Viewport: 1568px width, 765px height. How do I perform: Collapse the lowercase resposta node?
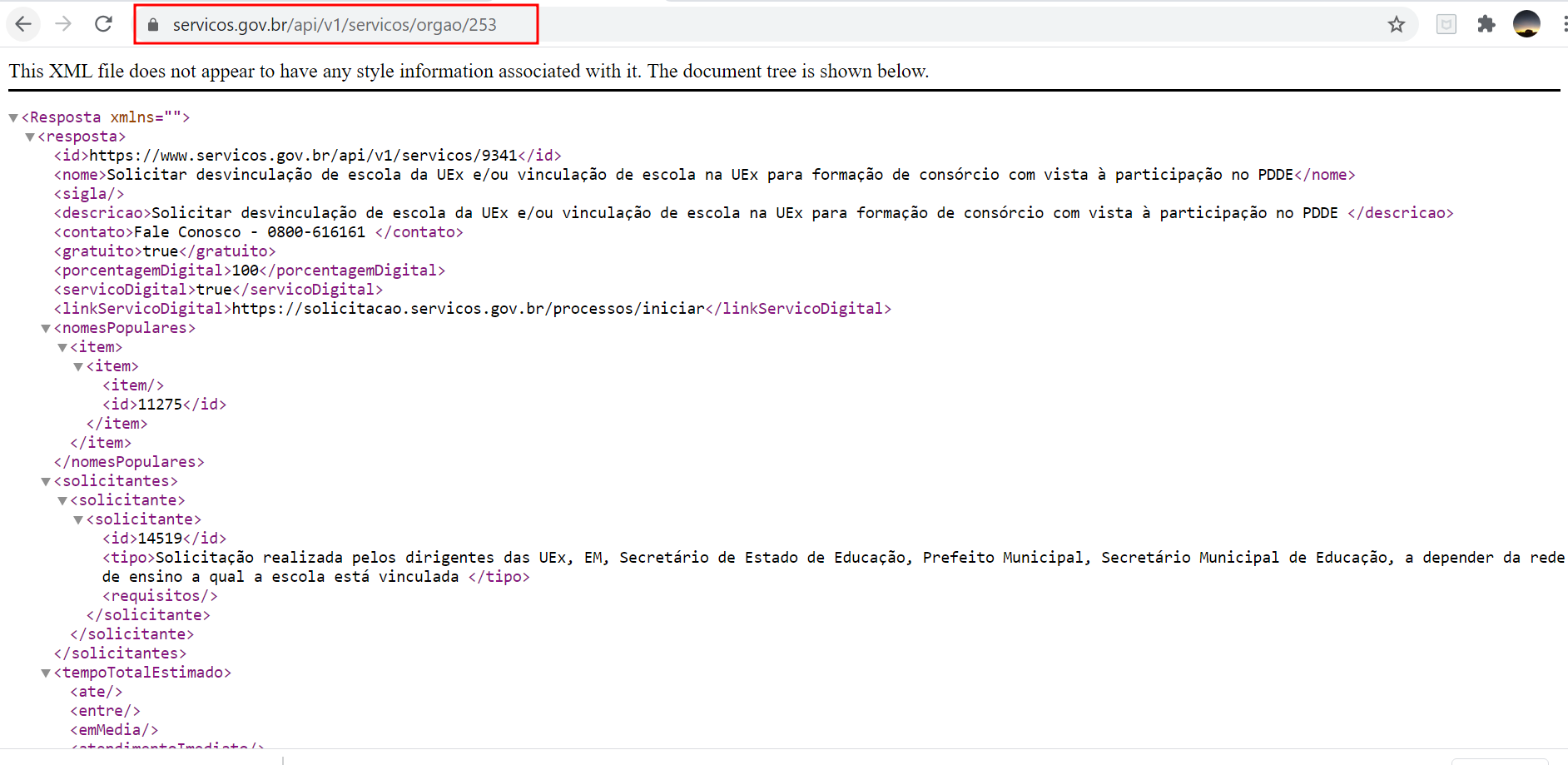point(30,137)
